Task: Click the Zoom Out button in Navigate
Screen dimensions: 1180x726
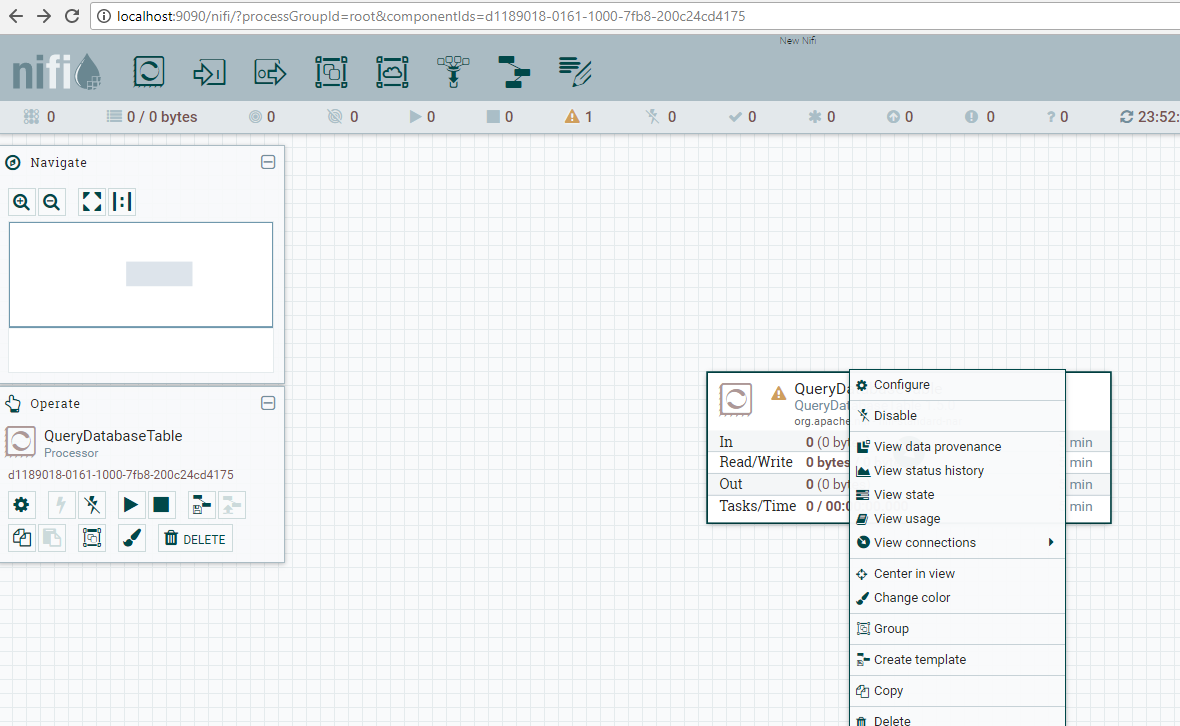Action: (x=51, y=202)
